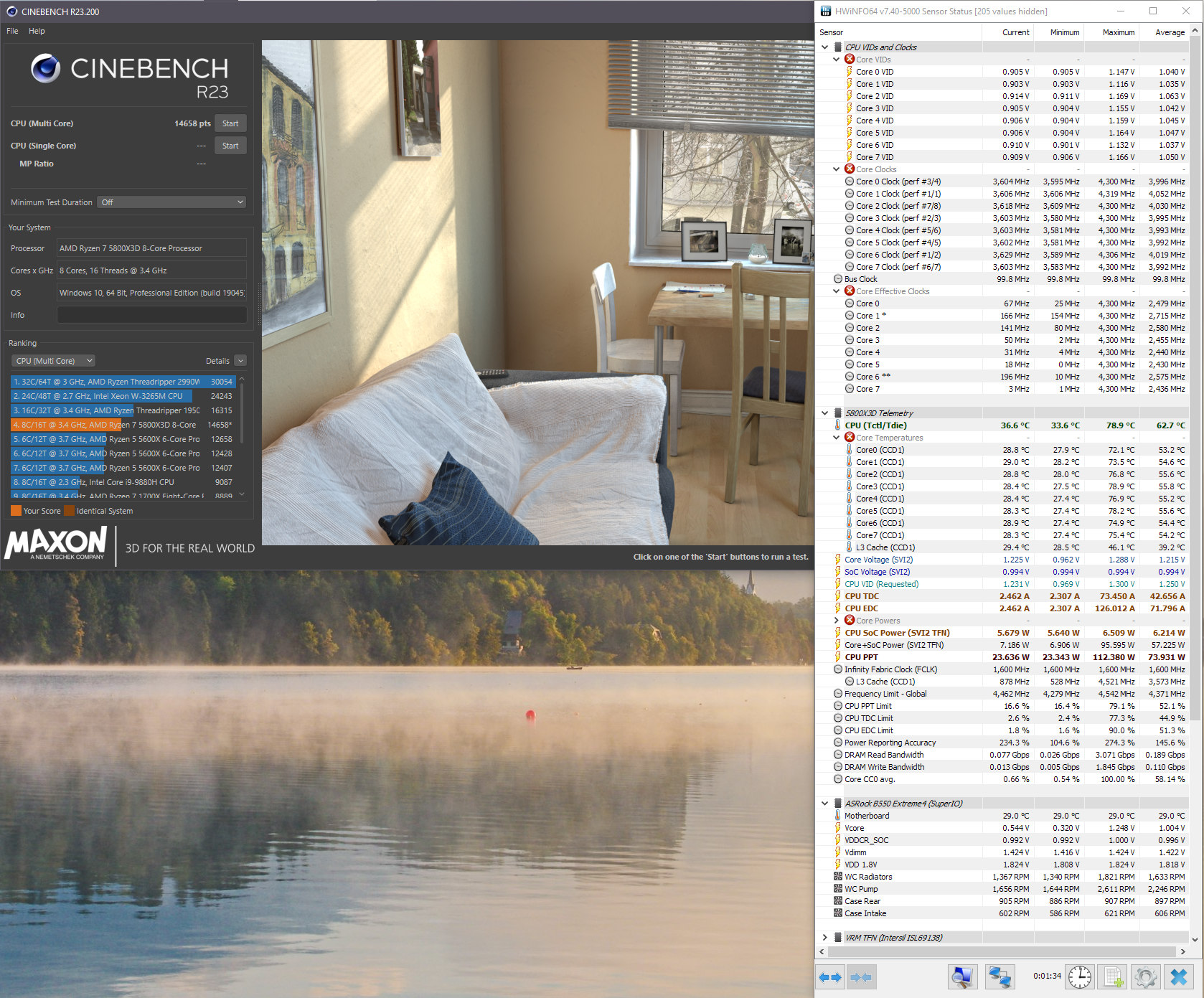Collapse the Core Clocks subgroup
The image size is (1204, 998).
coord(837,169)
